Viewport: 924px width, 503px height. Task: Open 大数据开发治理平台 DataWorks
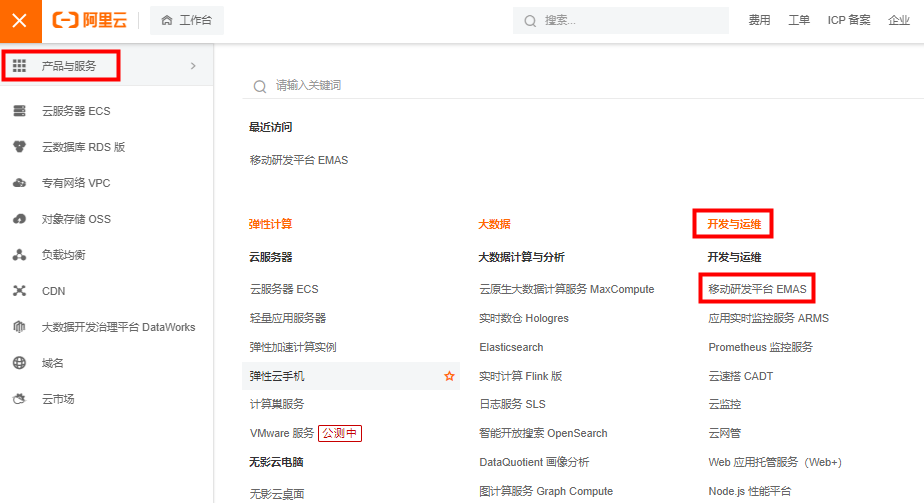(118, 327)
